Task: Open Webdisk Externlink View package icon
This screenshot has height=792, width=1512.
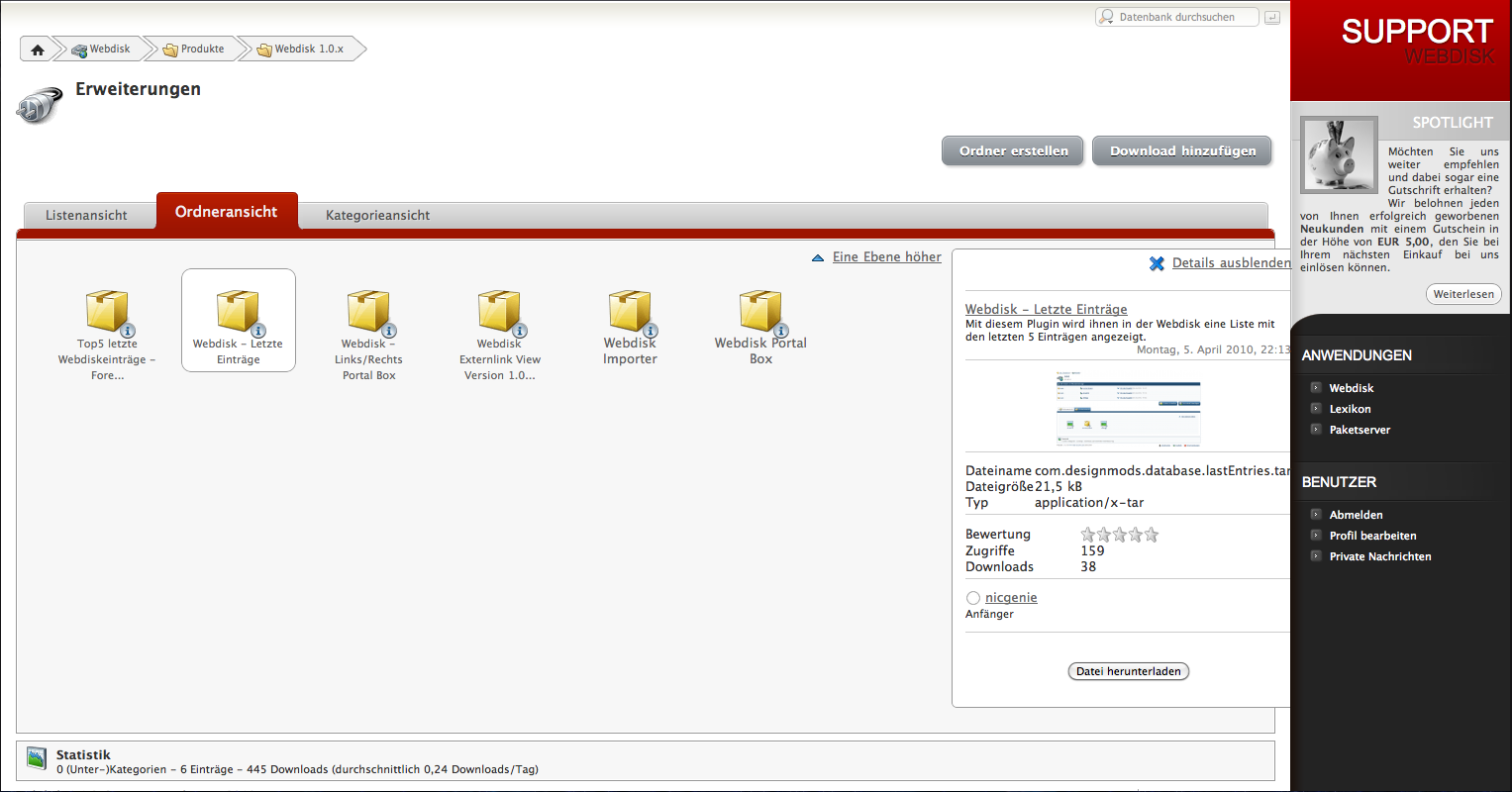Action: point(499,312)
